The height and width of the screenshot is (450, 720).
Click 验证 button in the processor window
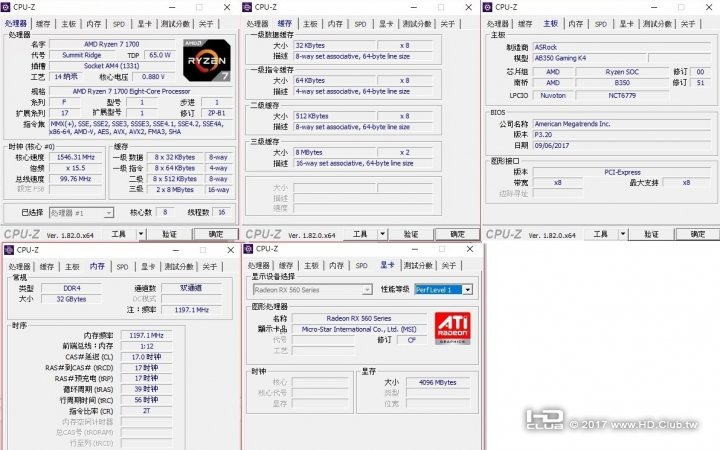click(169, 234)
